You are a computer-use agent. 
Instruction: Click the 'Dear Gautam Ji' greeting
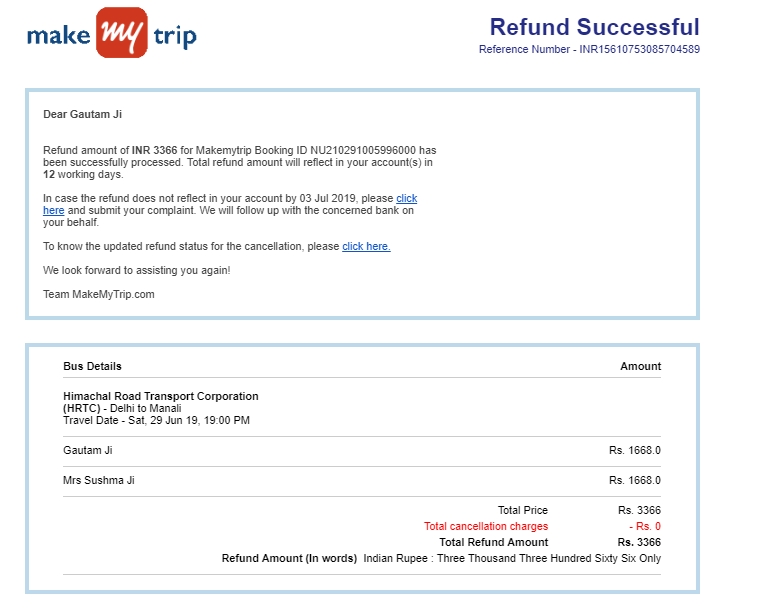point(82,114)
